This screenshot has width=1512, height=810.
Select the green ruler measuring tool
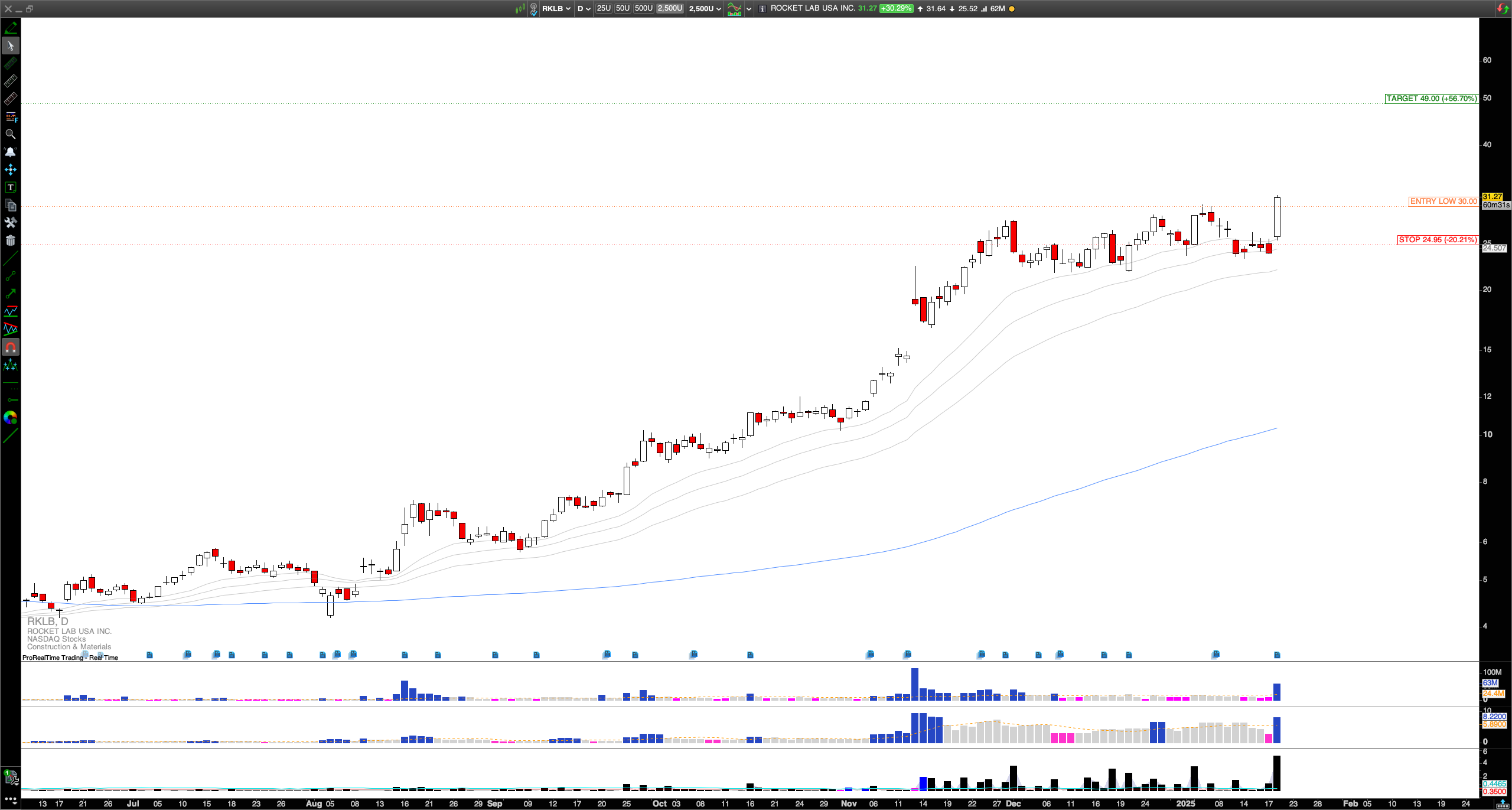[11, 63]
